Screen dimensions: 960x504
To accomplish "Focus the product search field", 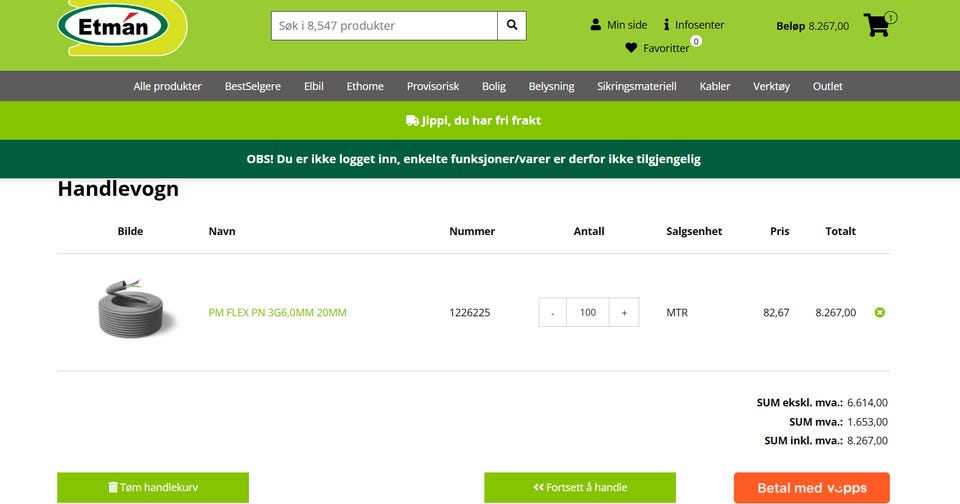I will pos(384,26).
